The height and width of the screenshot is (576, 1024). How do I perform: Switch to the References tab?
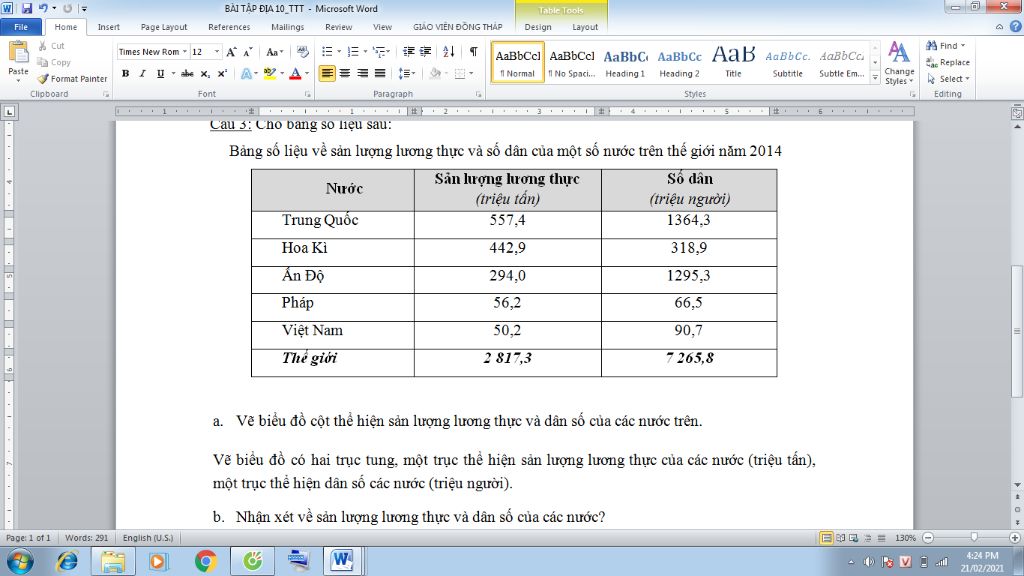tap(229, 27)
